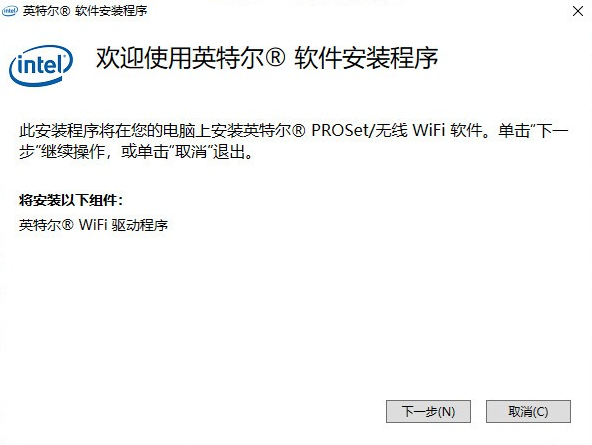Image resolution: width=592 pixels, height=445 pixels.
Task: Click the words 欢迎使用 in the large heading
Action: point(143,59)
